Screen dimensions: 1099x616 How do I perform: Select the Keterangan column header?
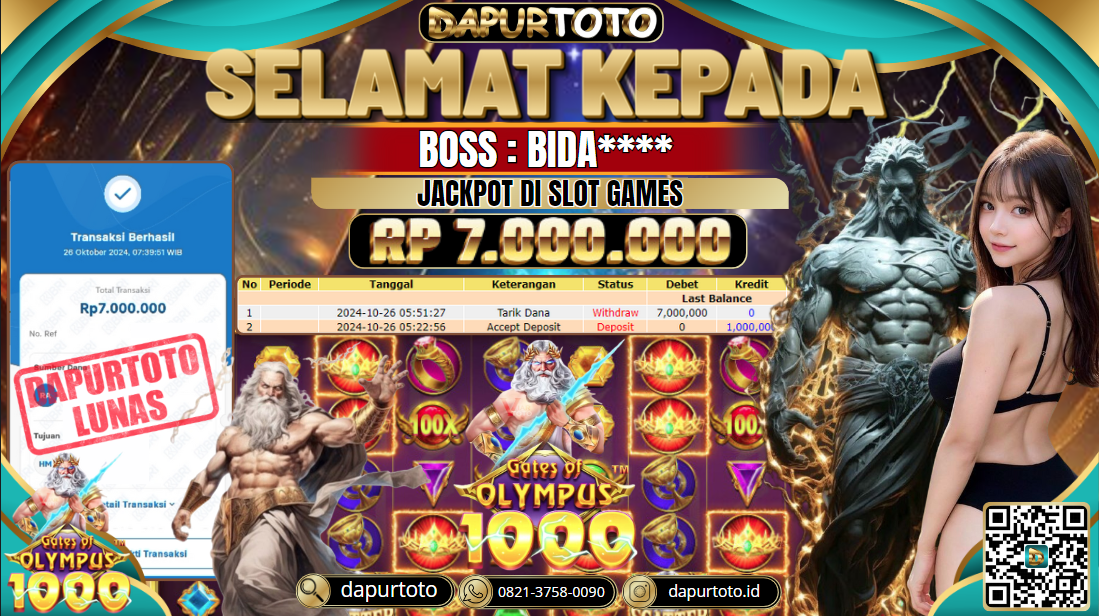(523, 285)
